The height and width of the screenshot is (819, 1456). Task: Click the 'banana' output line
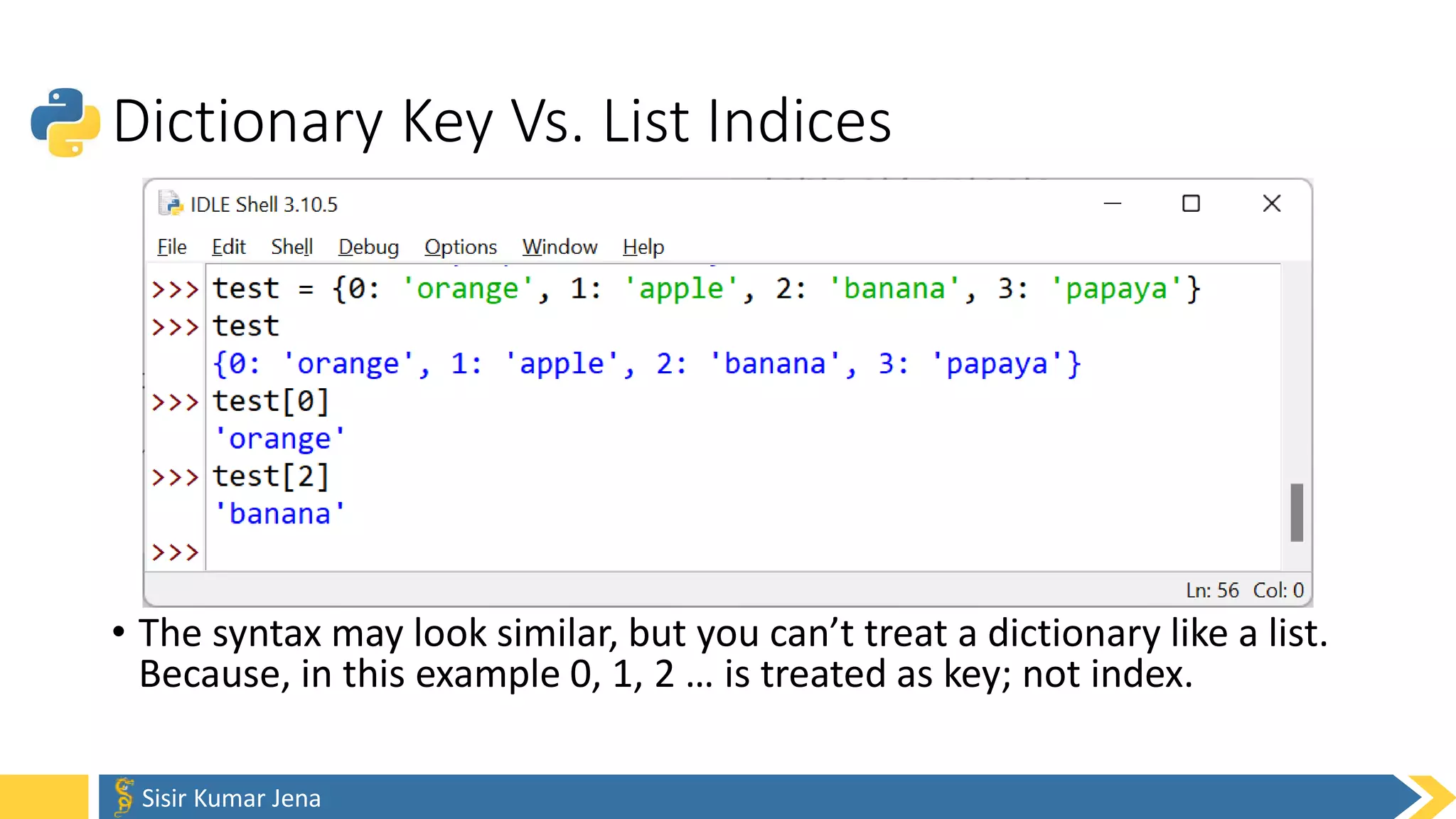(279, 513)
